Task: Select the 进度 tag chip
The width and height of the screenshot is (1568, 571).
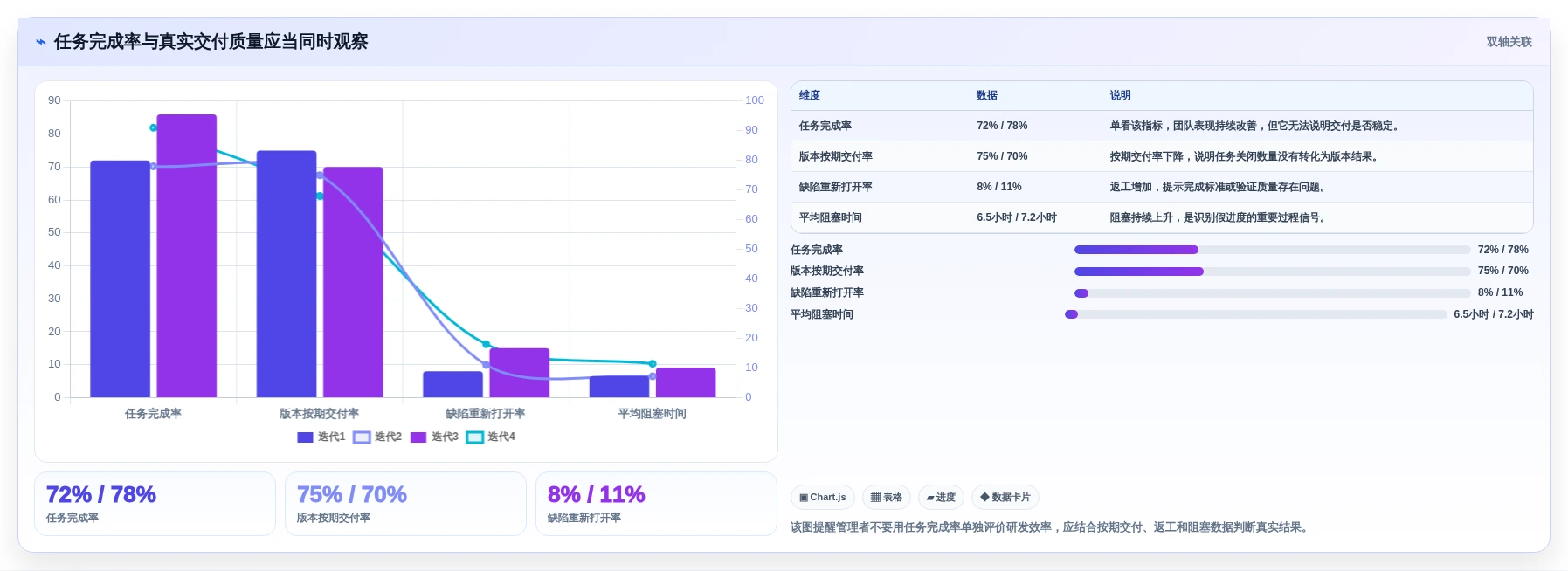Action: 942,498
